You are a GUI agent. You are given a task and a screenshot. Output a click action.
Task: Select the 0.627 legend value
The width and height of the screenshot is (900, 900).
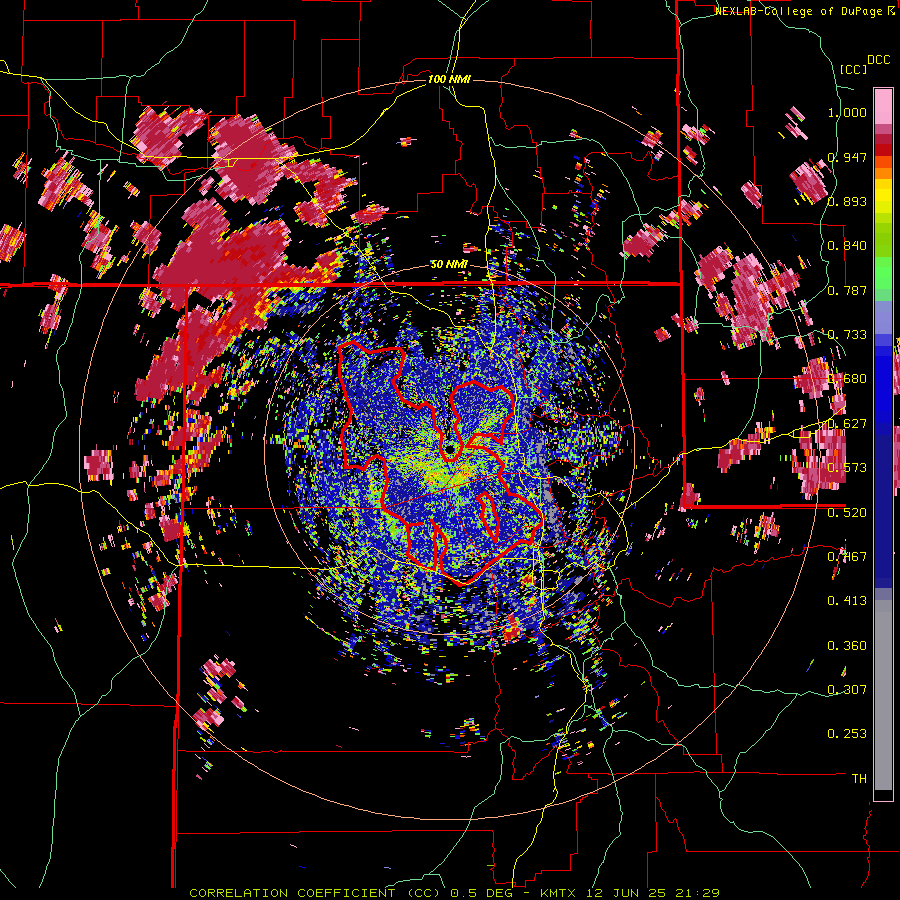pos(847,424)
